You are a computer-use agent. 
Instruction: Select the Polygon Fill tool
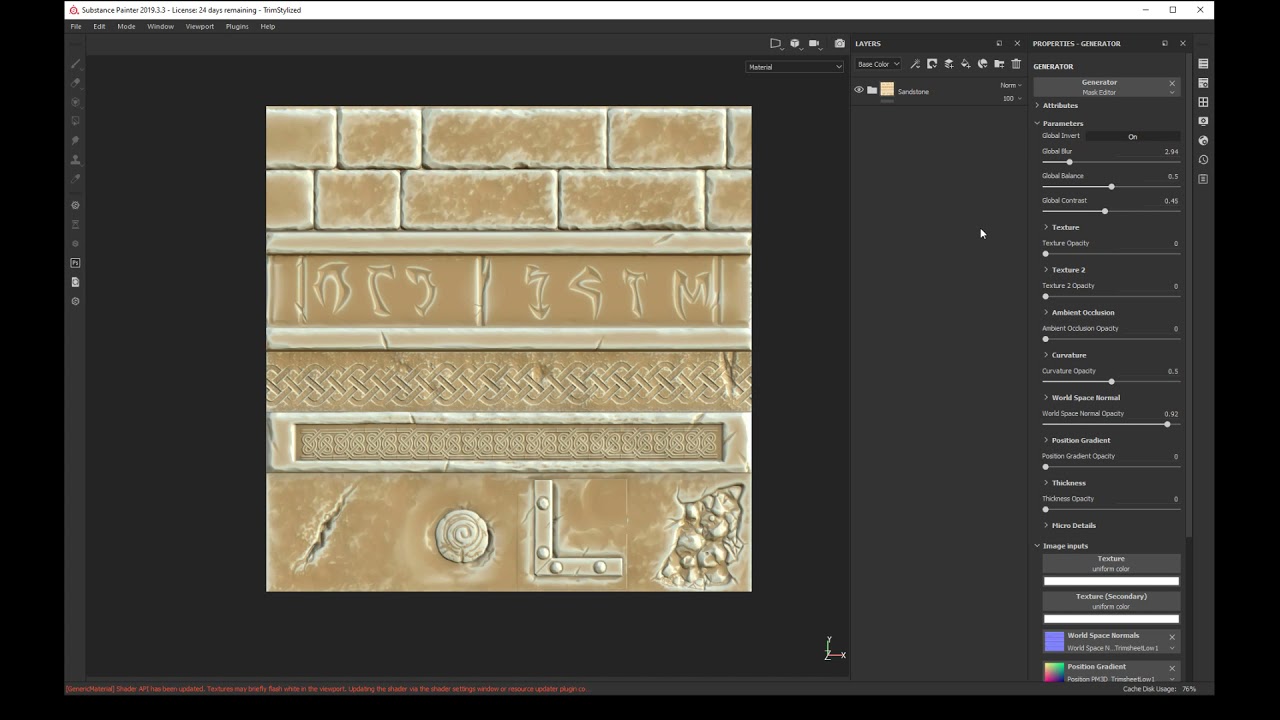point(76,121)
